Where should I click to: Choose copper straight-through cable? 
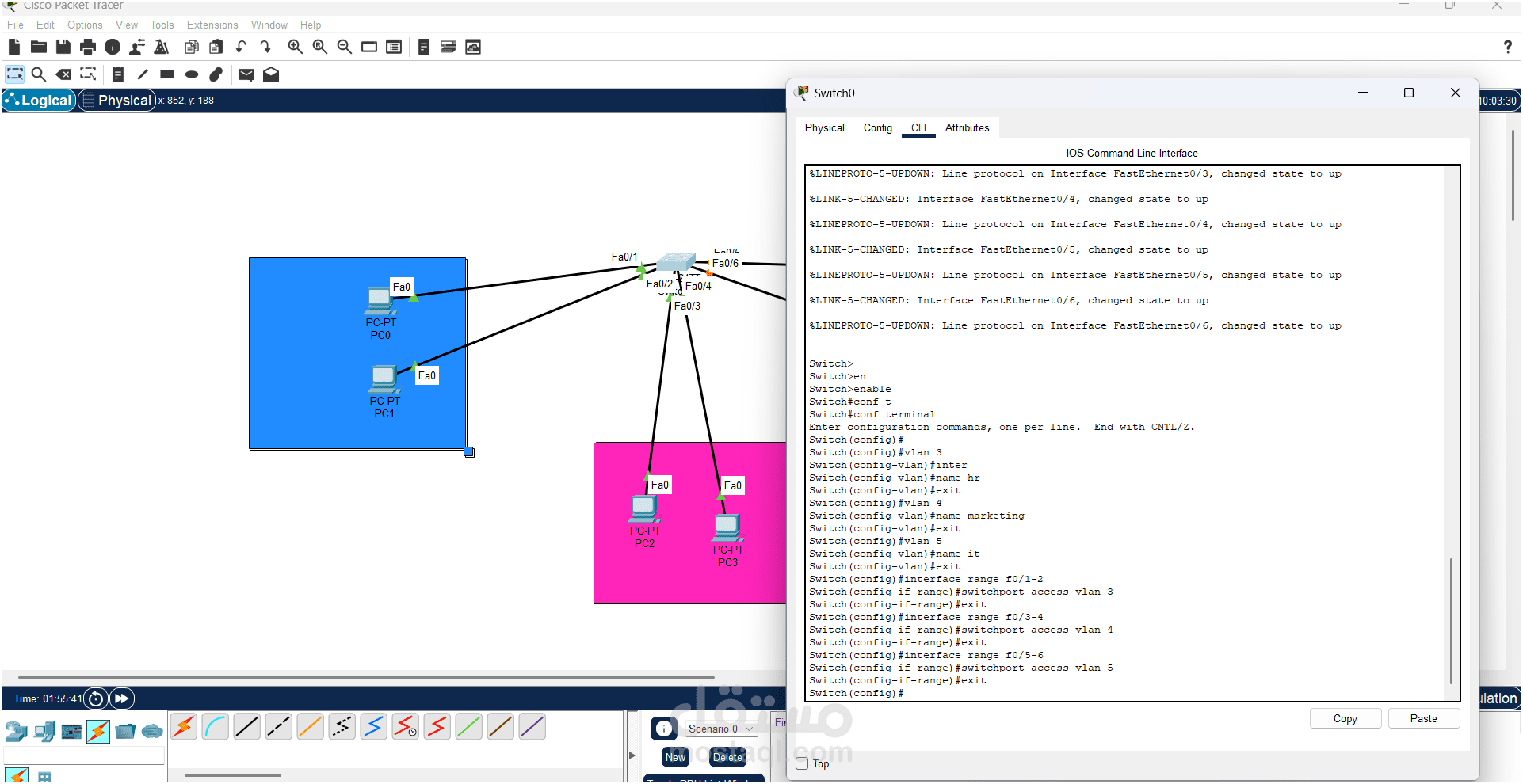point(247,727)
